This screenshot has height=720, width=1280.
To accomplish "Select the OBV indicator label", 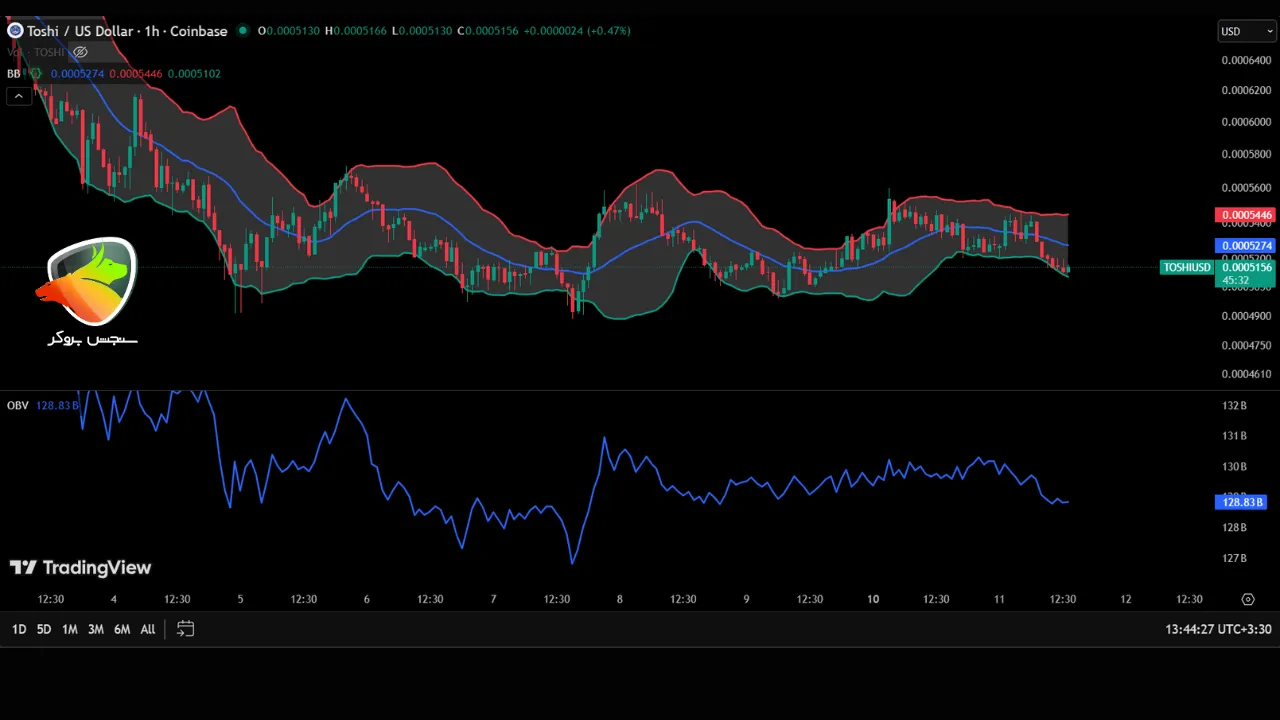I will point(18,405).
